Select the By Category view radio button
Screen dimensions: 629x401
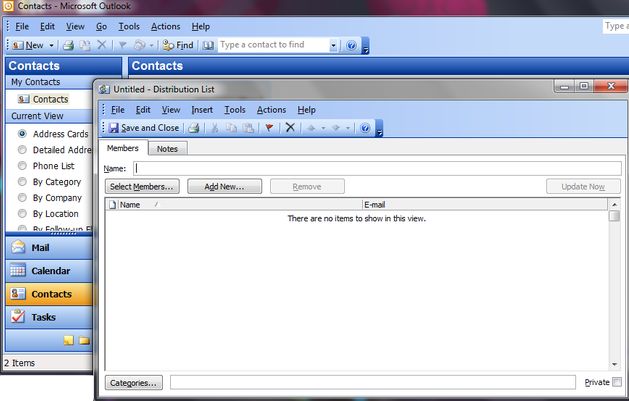click(x=22, y=182)
